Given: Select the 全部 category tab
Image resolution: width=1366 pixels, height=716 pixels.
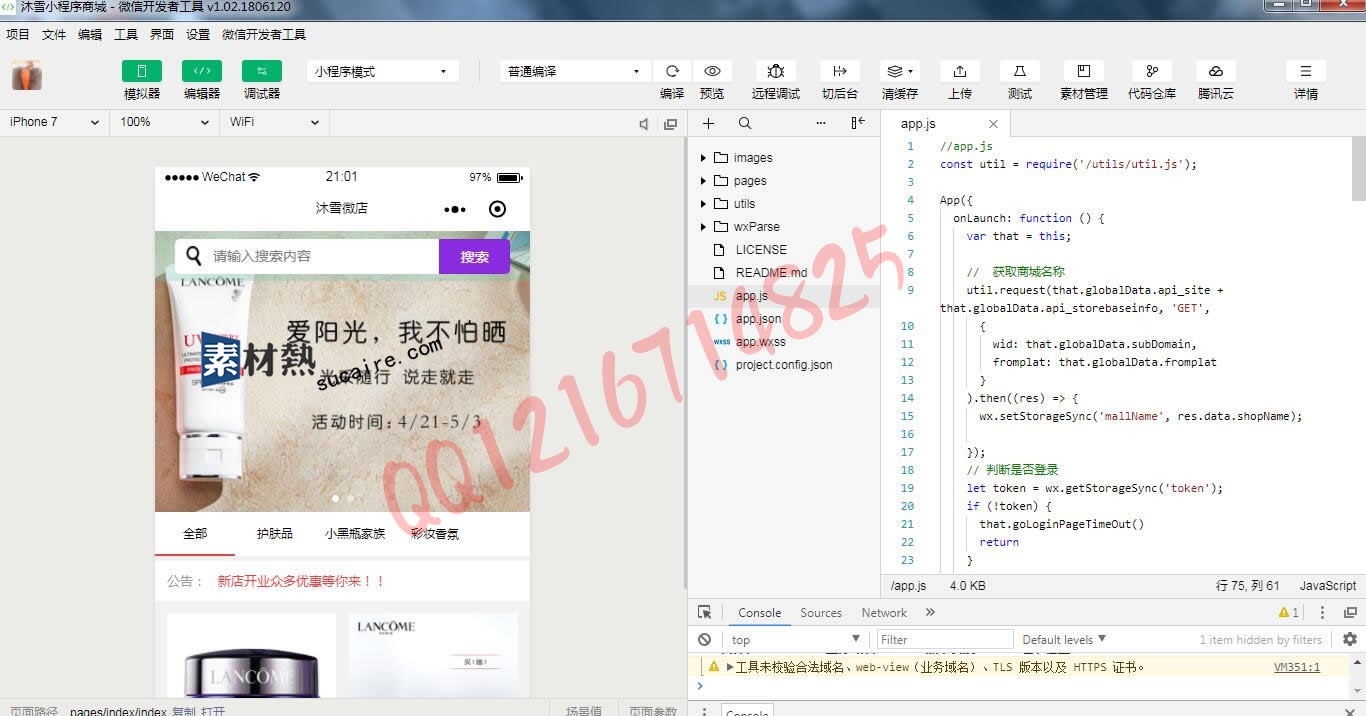Looking at the screenshot, I should coord(195,534).
